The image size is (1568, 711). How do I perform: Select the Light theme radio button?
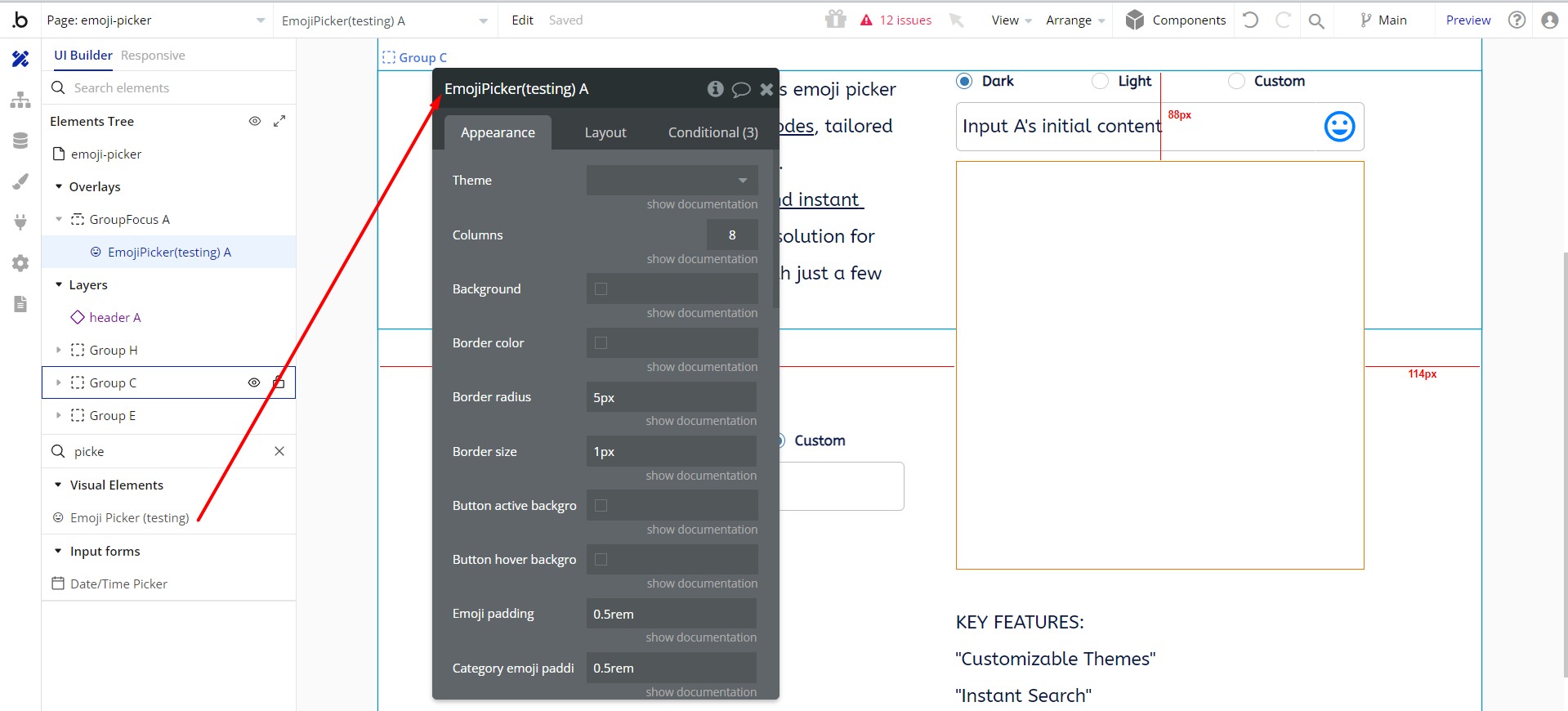(x=1101, y=81)
